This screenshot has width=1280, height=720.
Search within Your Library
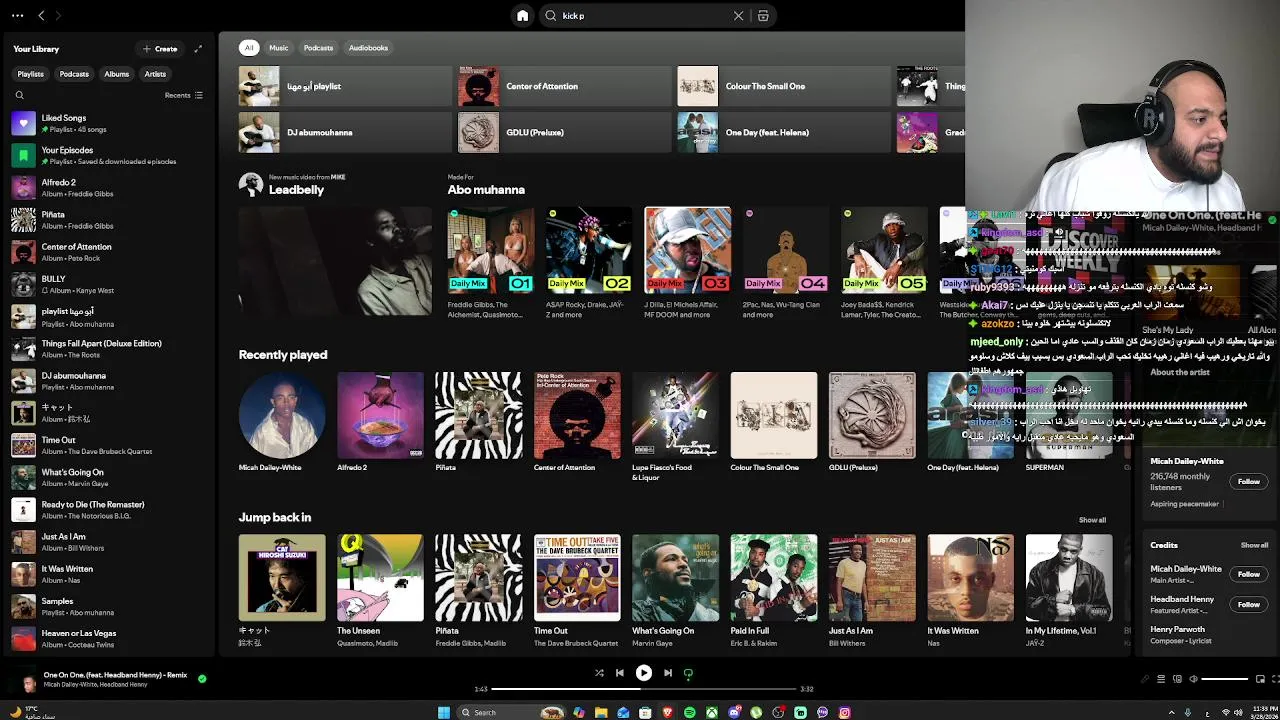(x=19, y=95)
